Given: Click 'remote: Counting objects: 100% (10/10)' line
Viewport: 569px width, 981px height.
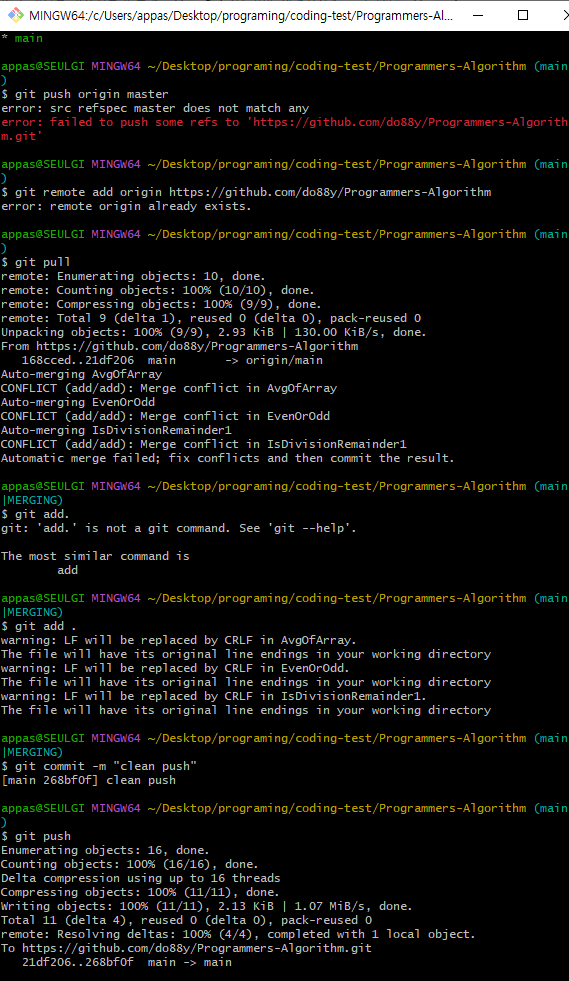Looking at the screenshot, I should point(158,290).
